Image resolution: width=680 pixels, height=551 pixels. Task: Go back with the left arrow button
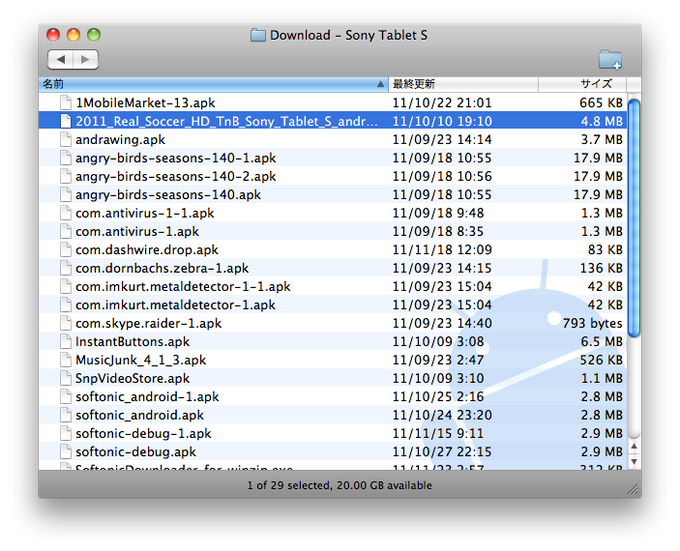point(60,59)
